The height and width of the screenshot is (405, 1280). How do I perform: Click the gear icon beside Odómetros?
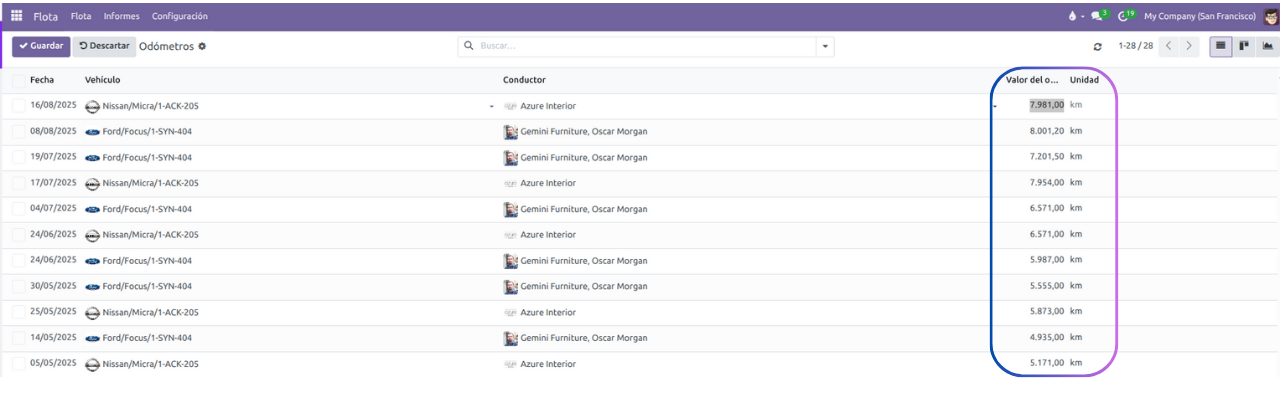coord(202,46)
